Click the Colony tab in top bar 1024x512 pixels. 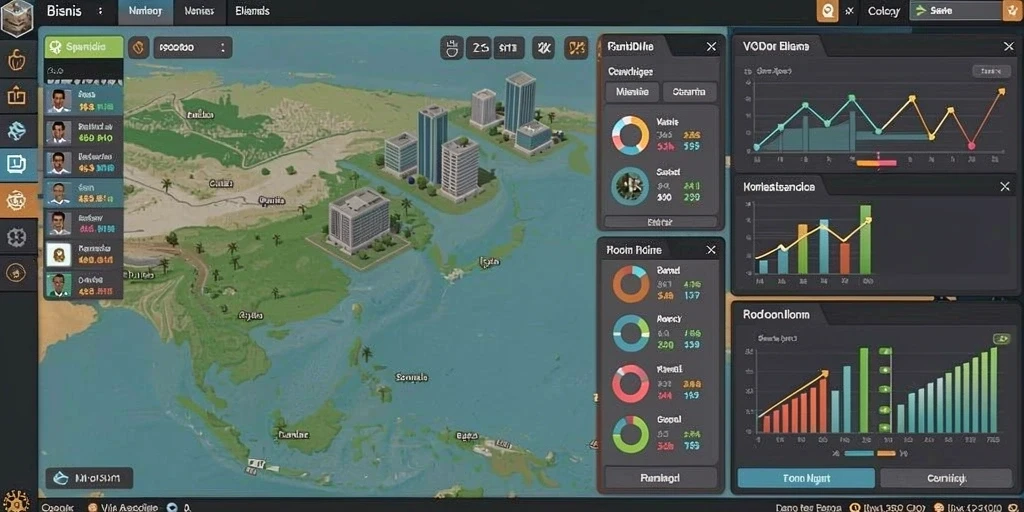[x=884, y=11]
